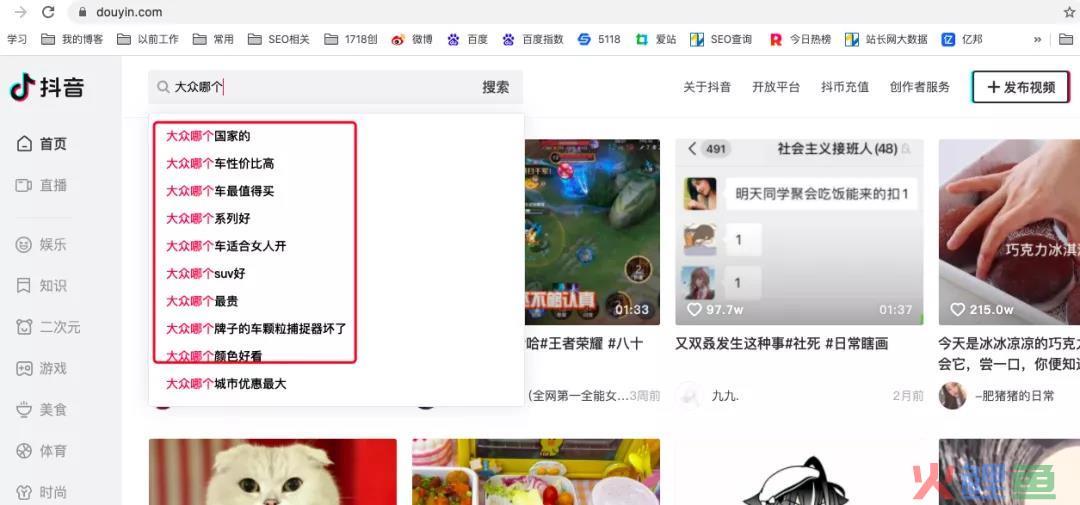Open the 巧克力冰淇淋 video thumbnail
This screenshot has width=1080, height=505.
(1009, 232)
